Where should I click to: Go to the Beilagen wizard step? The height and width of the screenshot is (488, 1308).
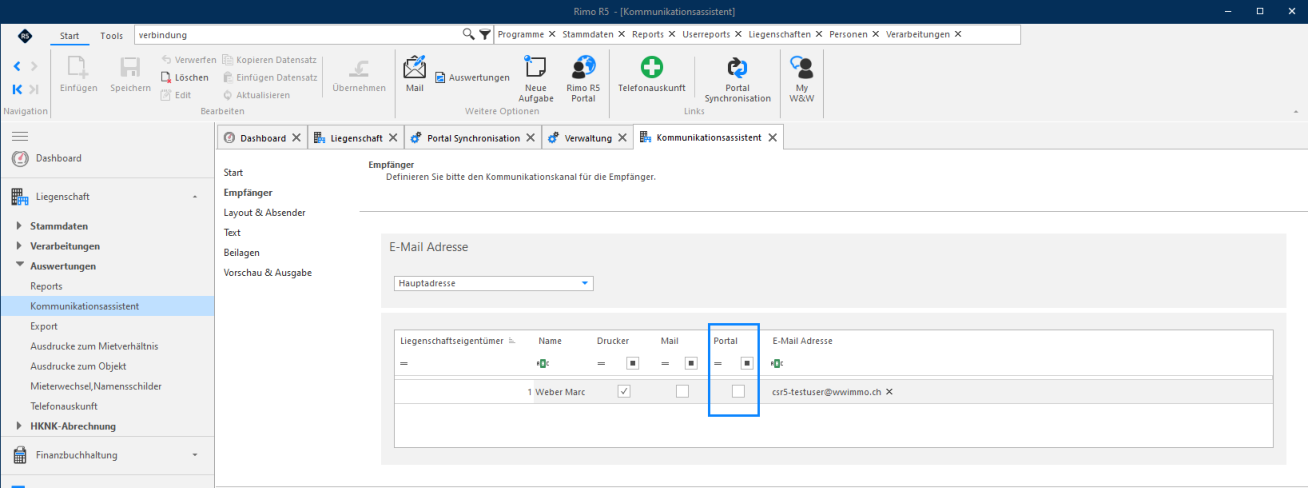tap(241, 253)
